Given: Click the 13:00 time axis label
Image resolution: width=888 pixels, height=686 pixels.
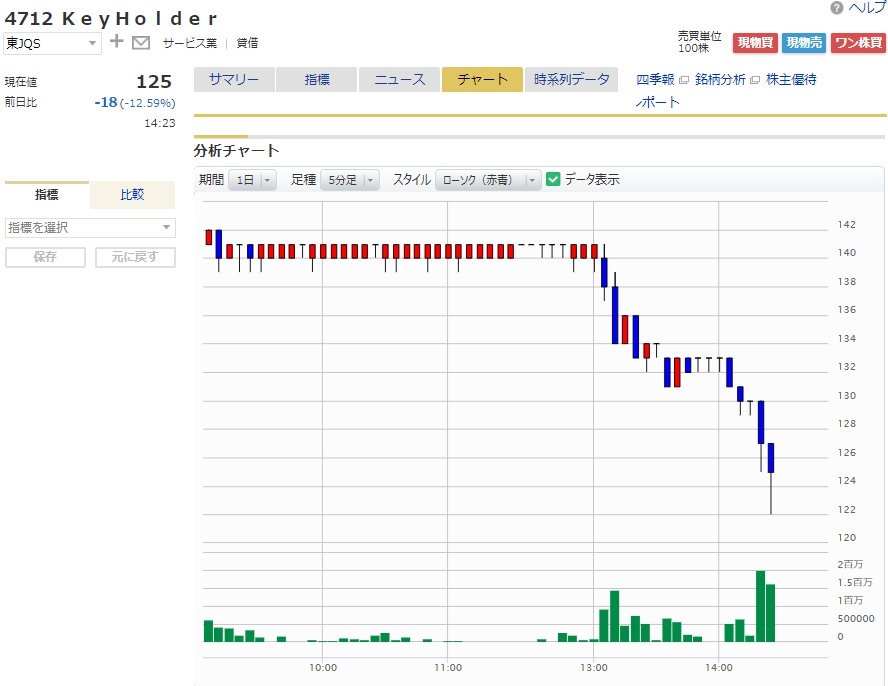Looking at the screenshot, I should (594, 668).
